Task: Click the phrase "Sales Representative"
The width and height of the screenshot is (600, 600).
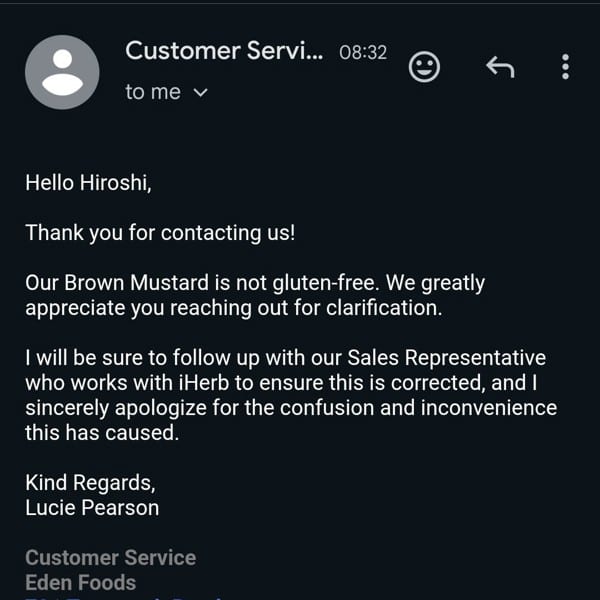Action: [446, 358]
